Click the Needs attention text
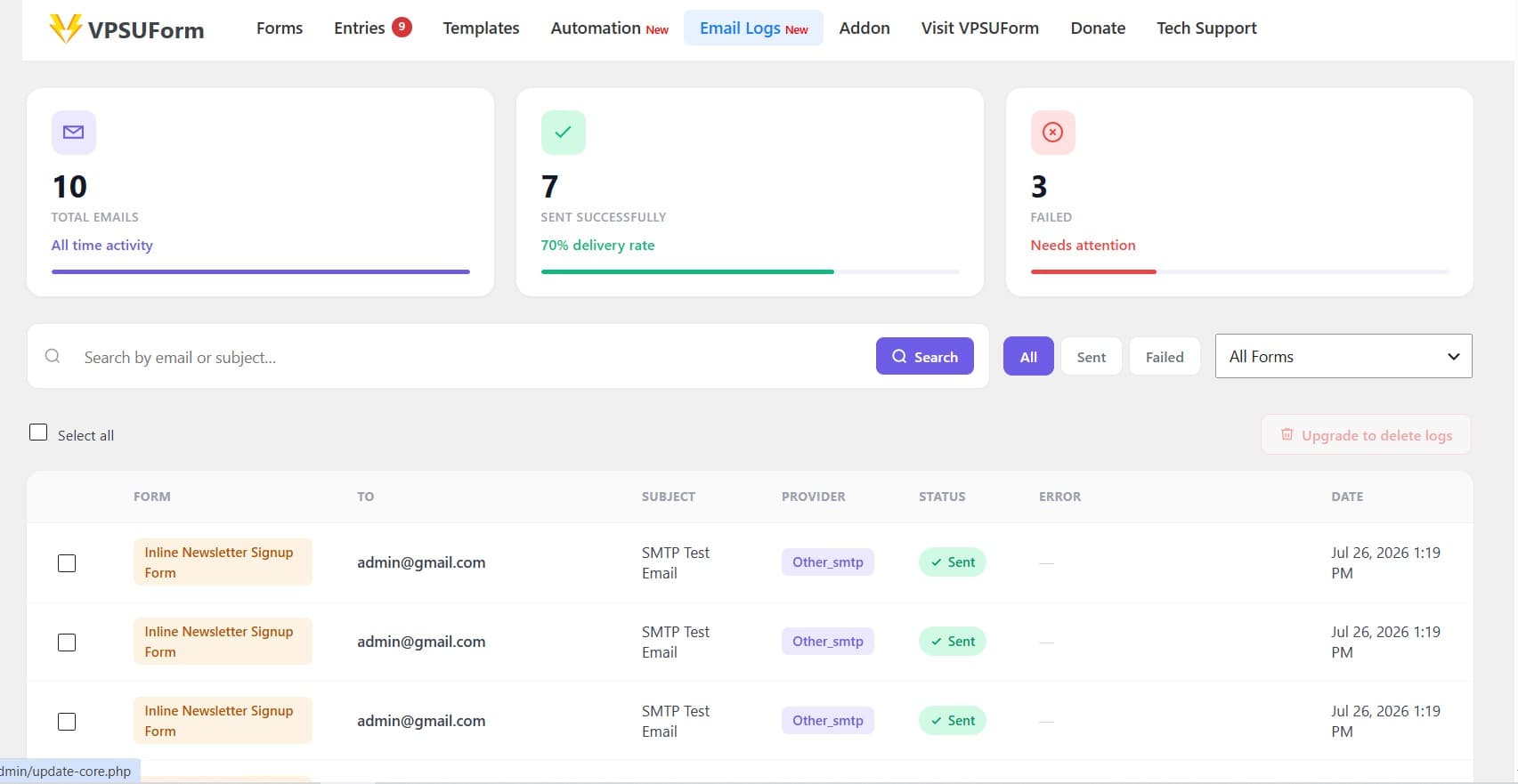This screenshot has height=784, width=1518. click(x=1083, y=245)
